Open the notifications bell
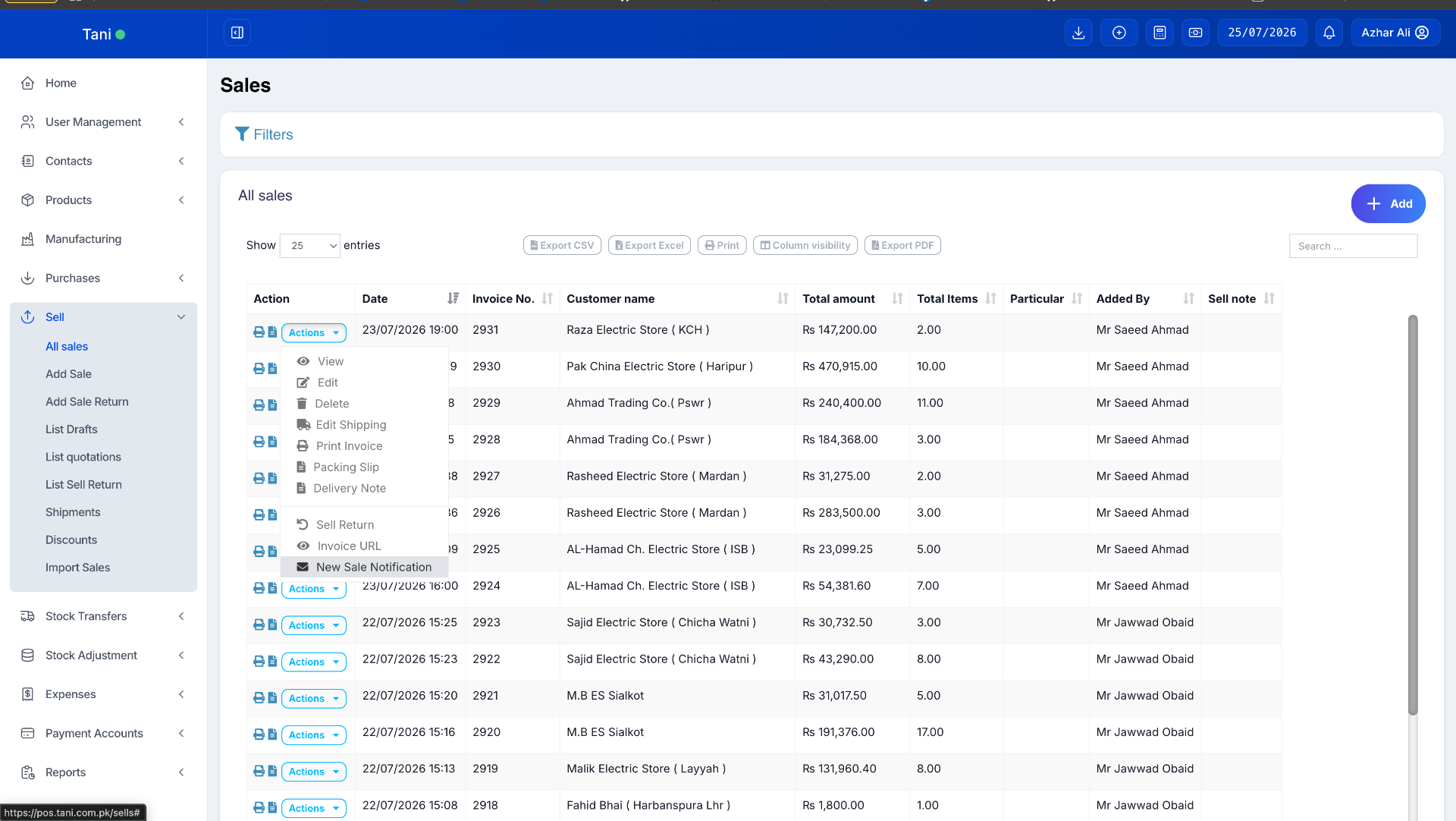Screen dimensions: 1456x821 coord(1329,33)
